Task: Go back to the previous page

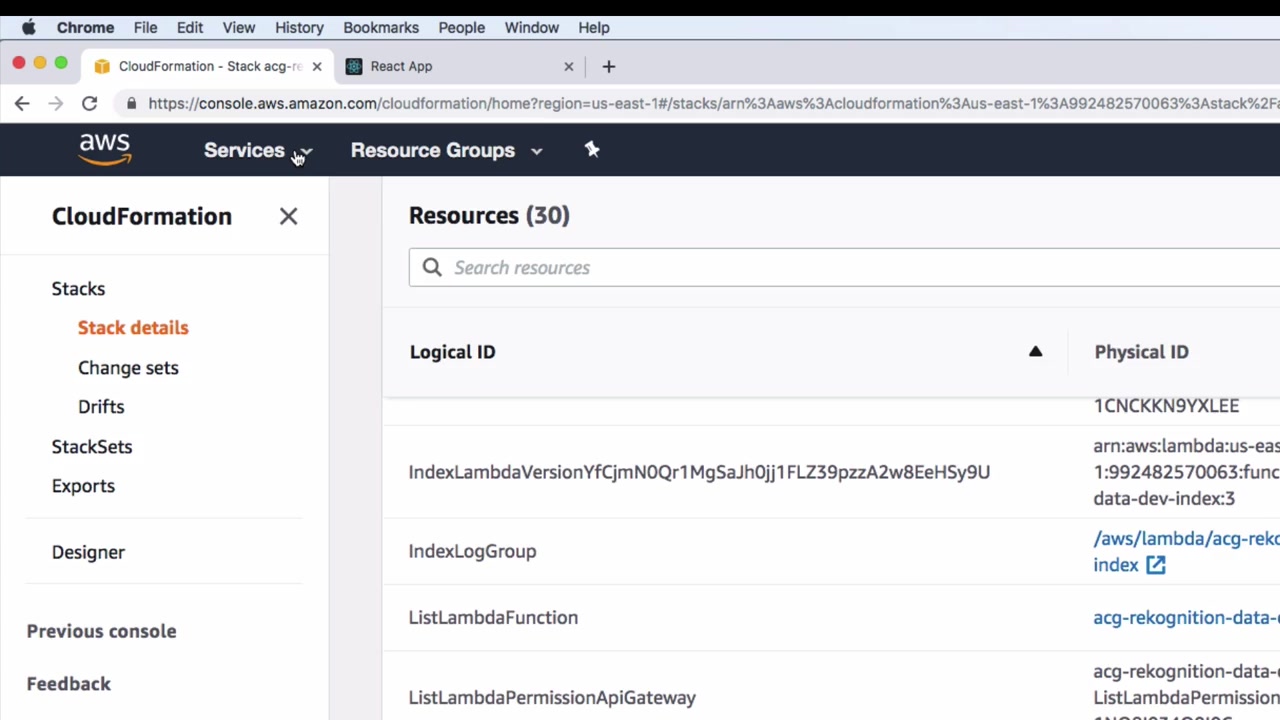Action: (x=22, y=103)
